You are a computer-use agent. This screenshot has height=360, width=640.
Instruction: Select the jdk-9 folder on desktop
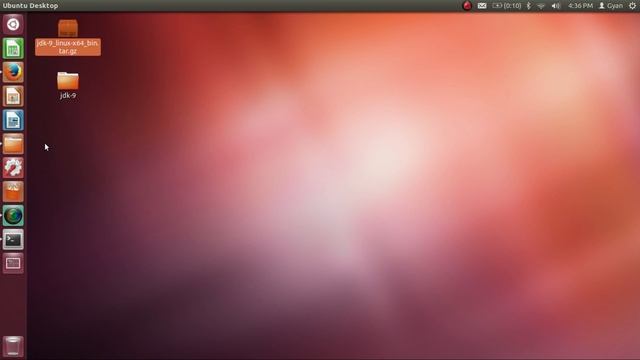68,80
